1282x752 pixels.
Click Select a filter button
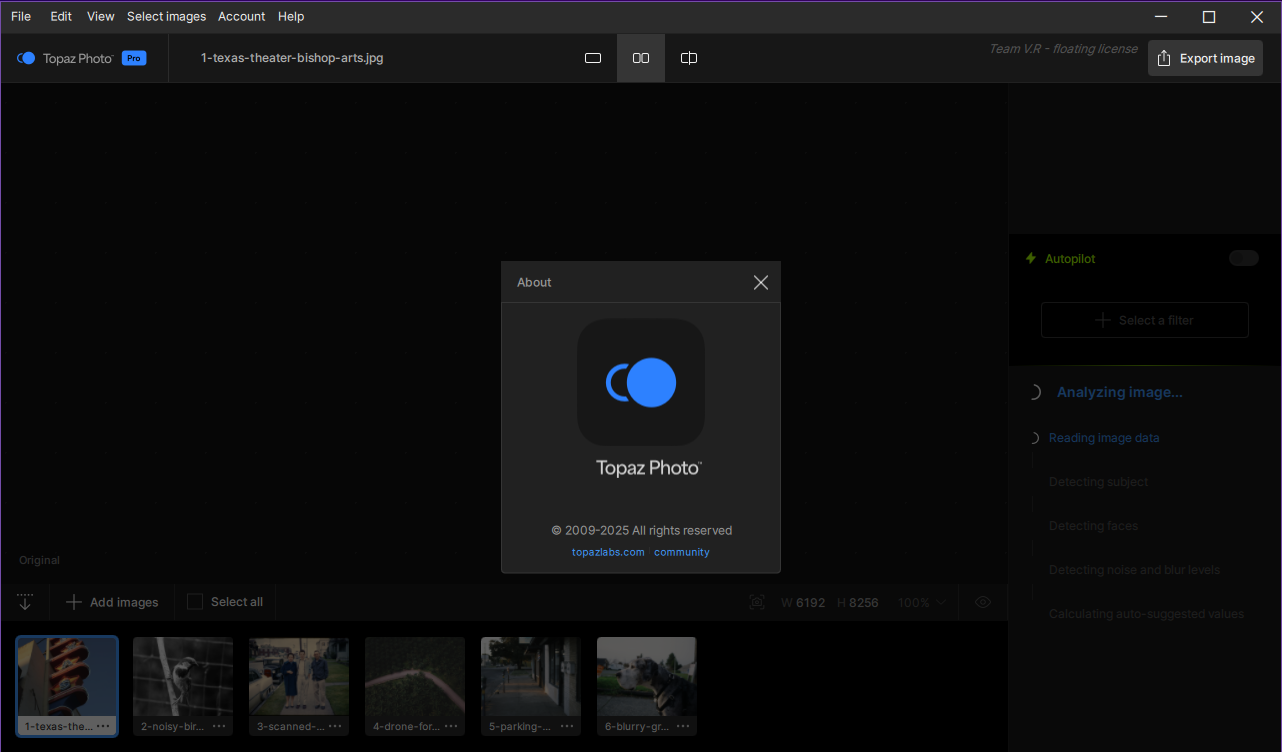1145,320
